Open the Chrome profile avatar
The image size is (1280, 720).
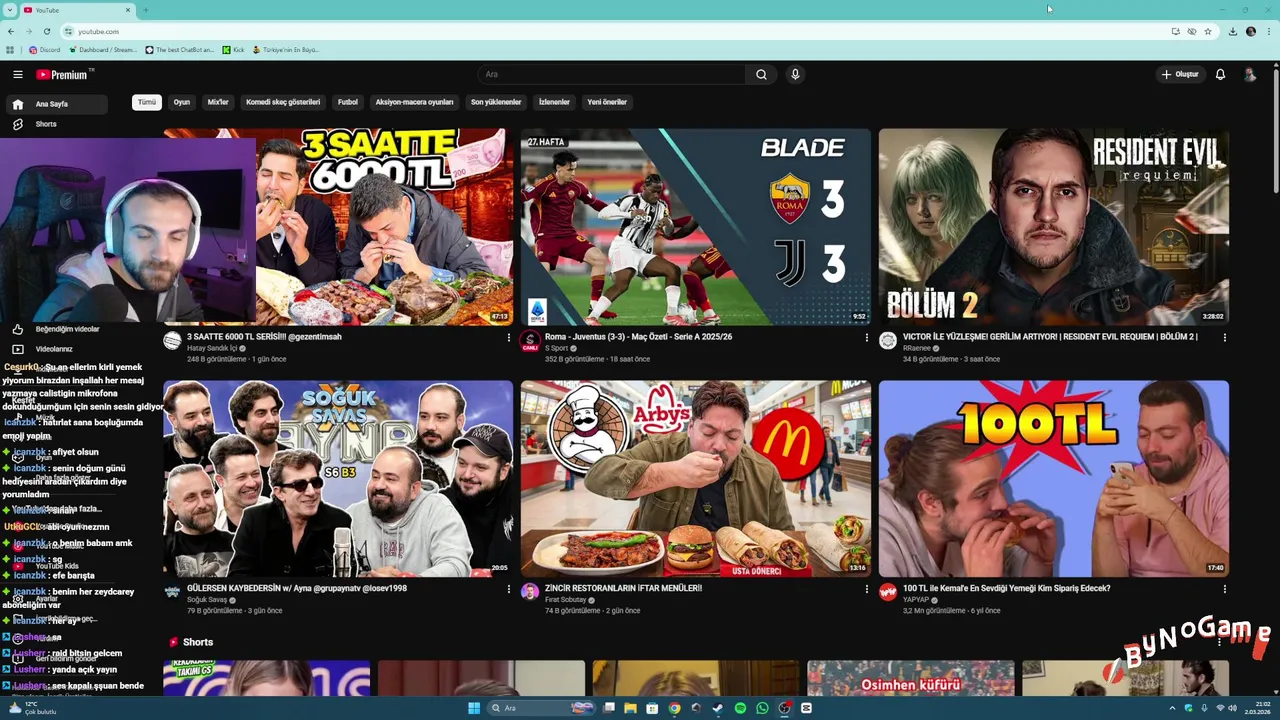click(1251, 31)
